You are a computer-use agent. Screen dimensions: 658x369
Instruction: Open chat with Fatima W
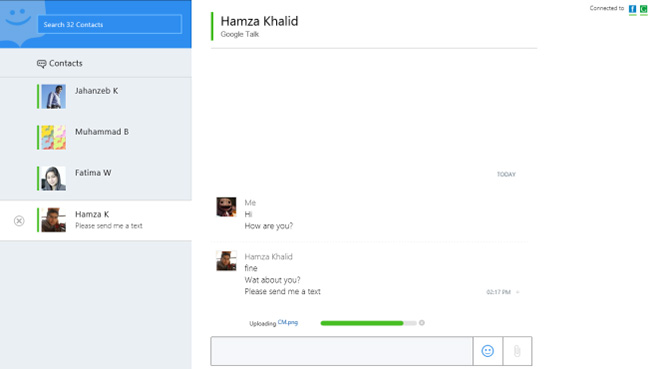[x=96, y=179]
